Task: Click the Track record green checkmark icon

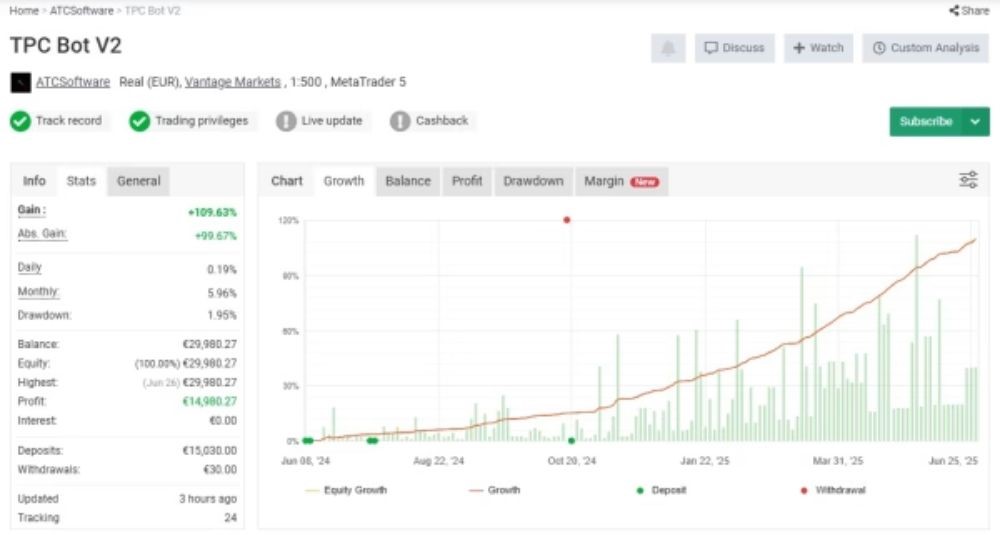Action: tap(20, 121)
